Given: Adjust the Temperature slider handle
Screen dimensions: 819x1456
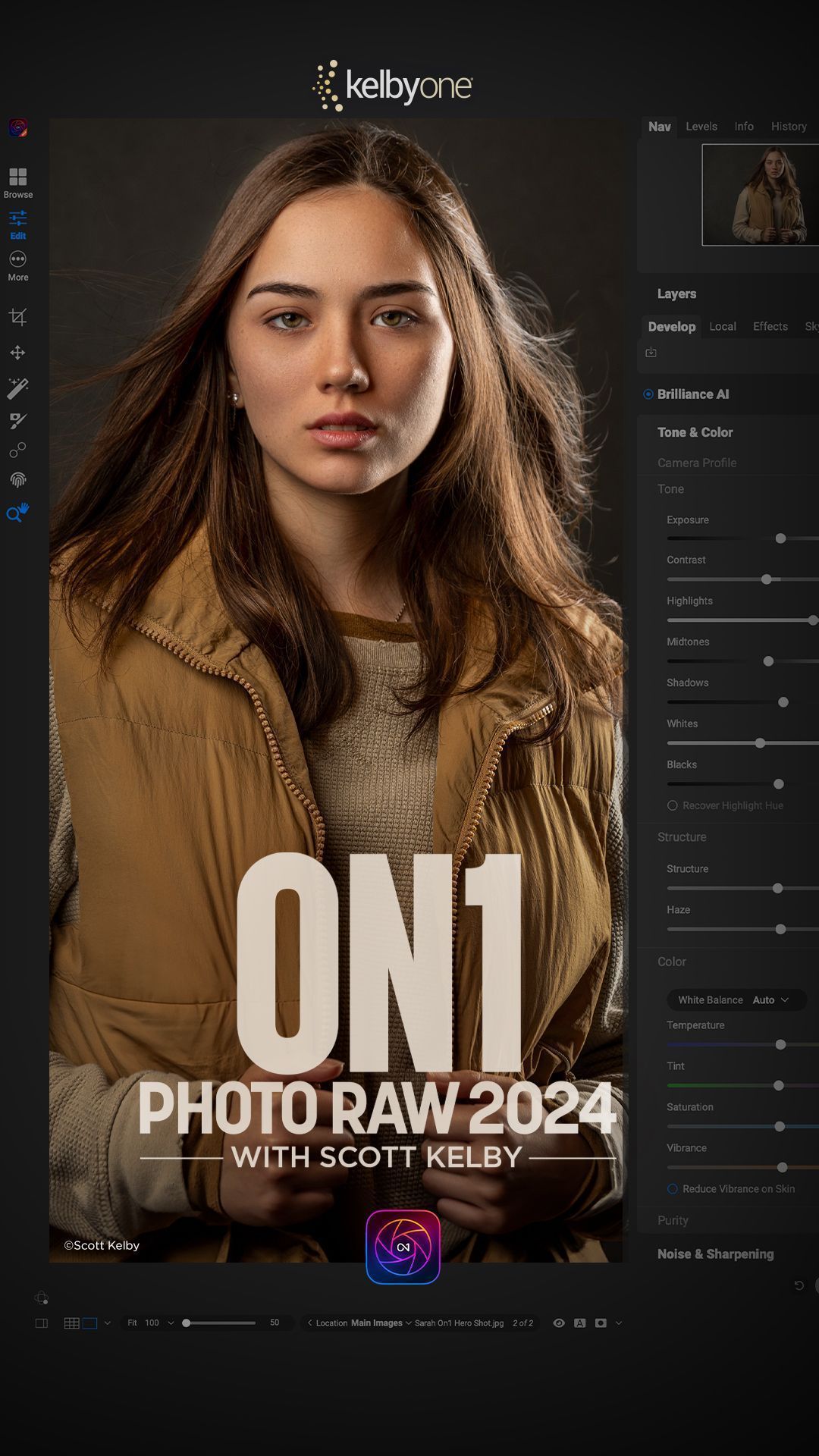Looking at the screenshot, I should click(780, 1045).
